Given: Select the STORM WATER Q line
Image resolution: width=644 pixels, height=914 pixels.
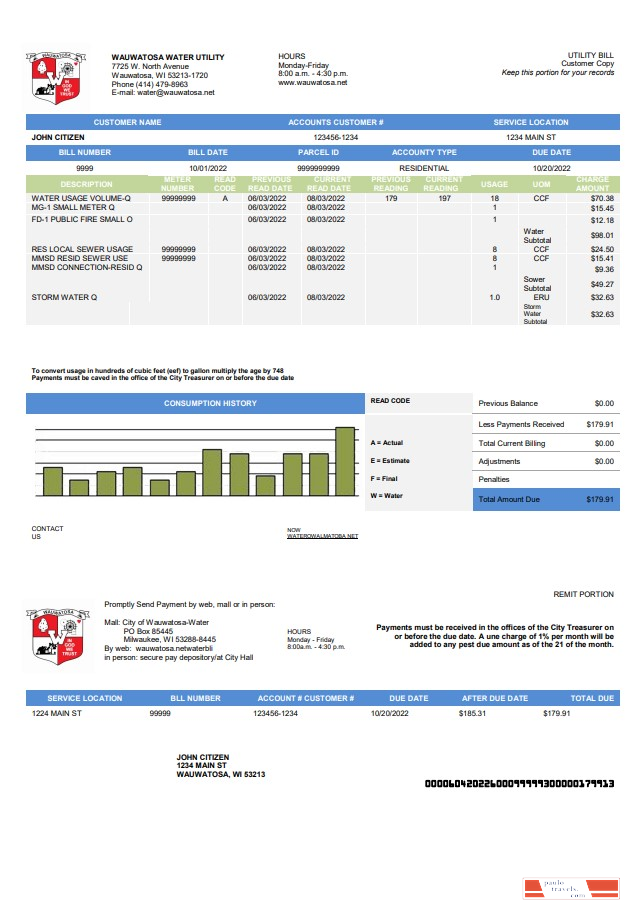Looking at the screenshot, I should tap(64, 297).
